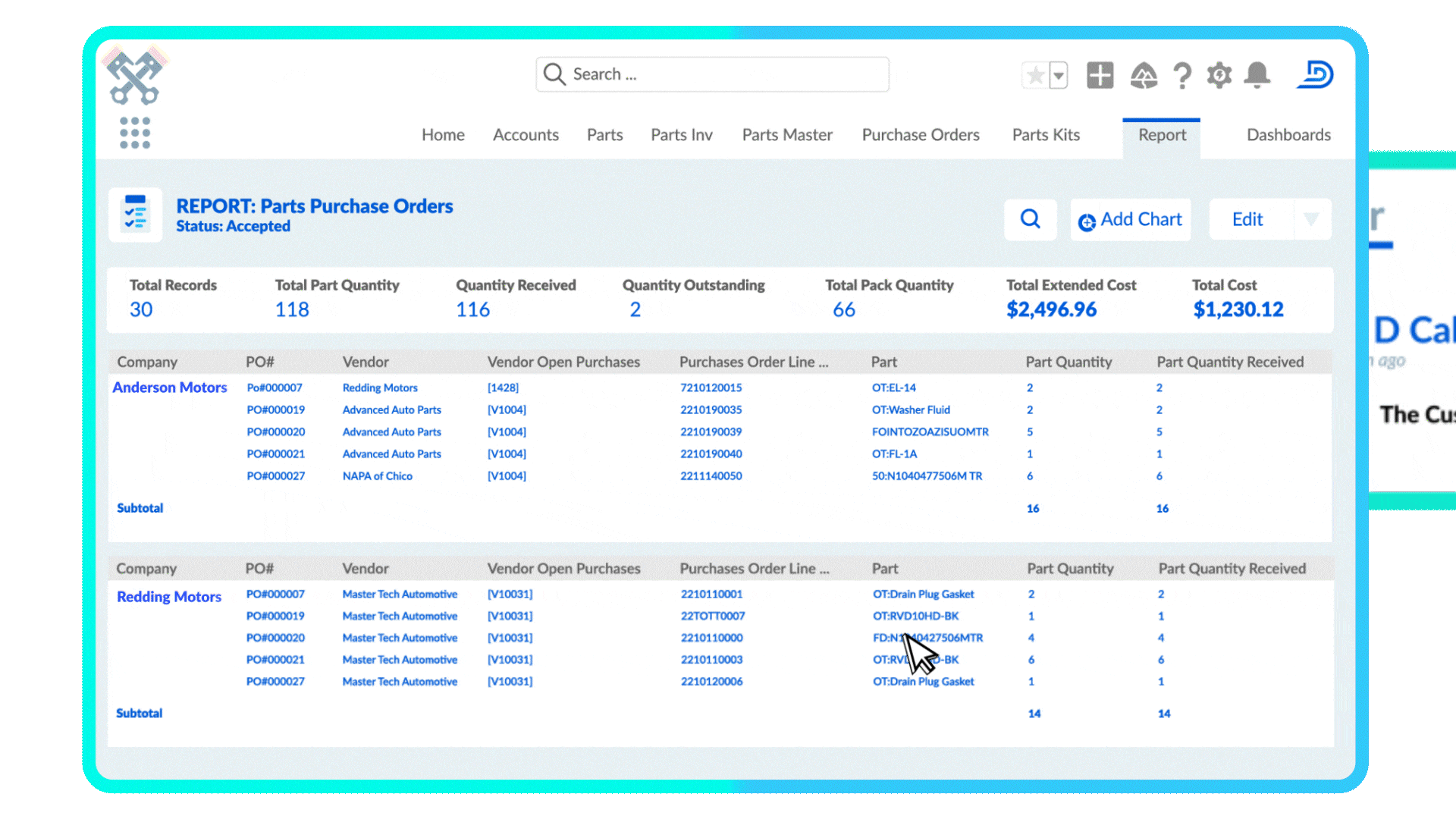Click the FOINTOZOAZISUOMTR part link
The image size is (1456, 819).
coord(930,431)
